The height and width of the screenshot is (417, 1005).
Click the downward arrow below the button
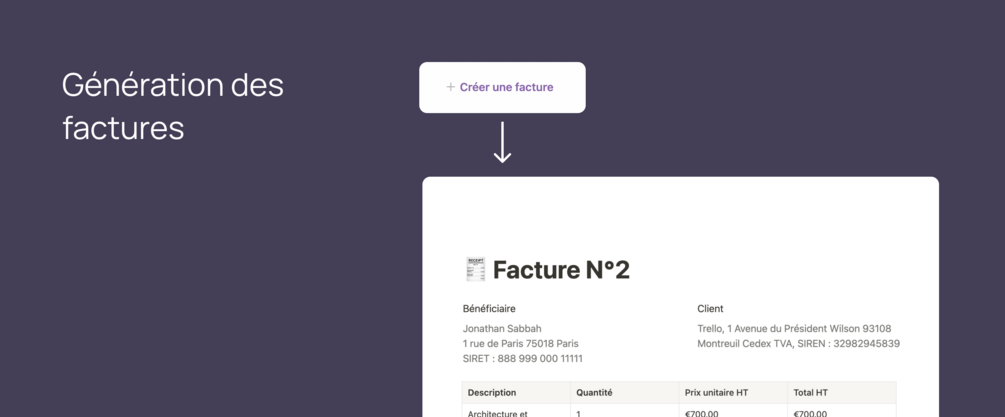(503, 144)
